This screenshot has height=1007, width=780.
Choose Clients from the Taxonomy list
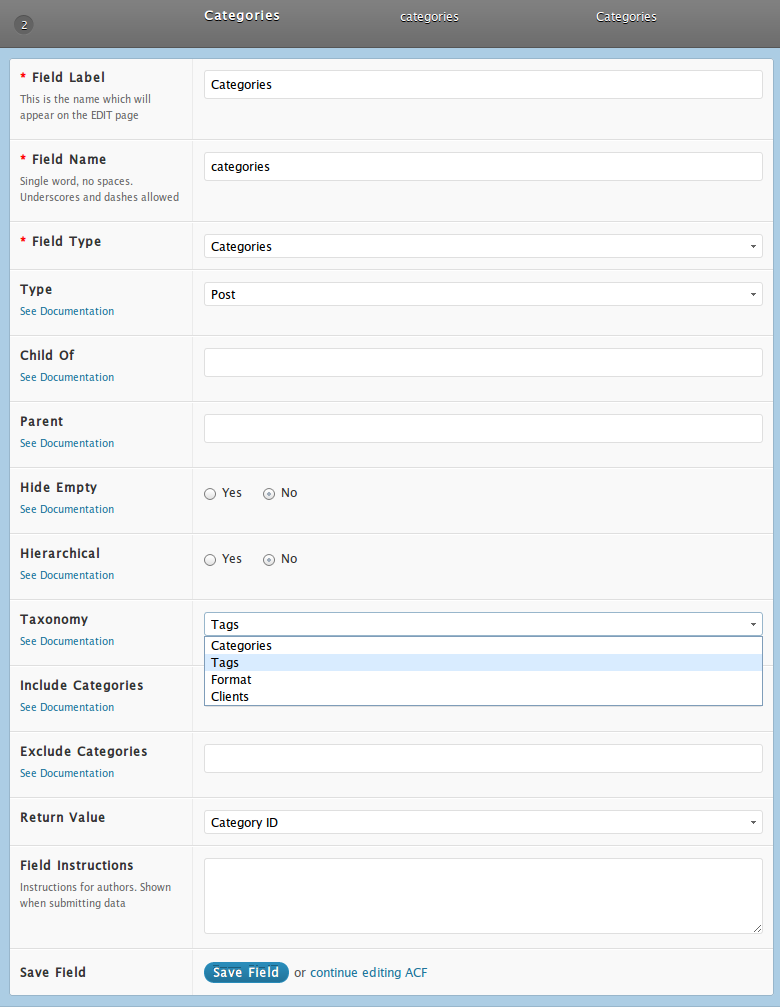click(x=483, y=696)
